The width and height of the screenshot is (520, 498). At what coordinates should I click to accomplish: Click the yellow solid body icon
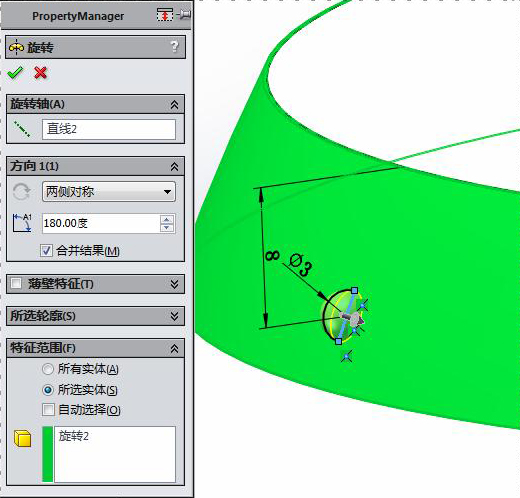[23, 438]
